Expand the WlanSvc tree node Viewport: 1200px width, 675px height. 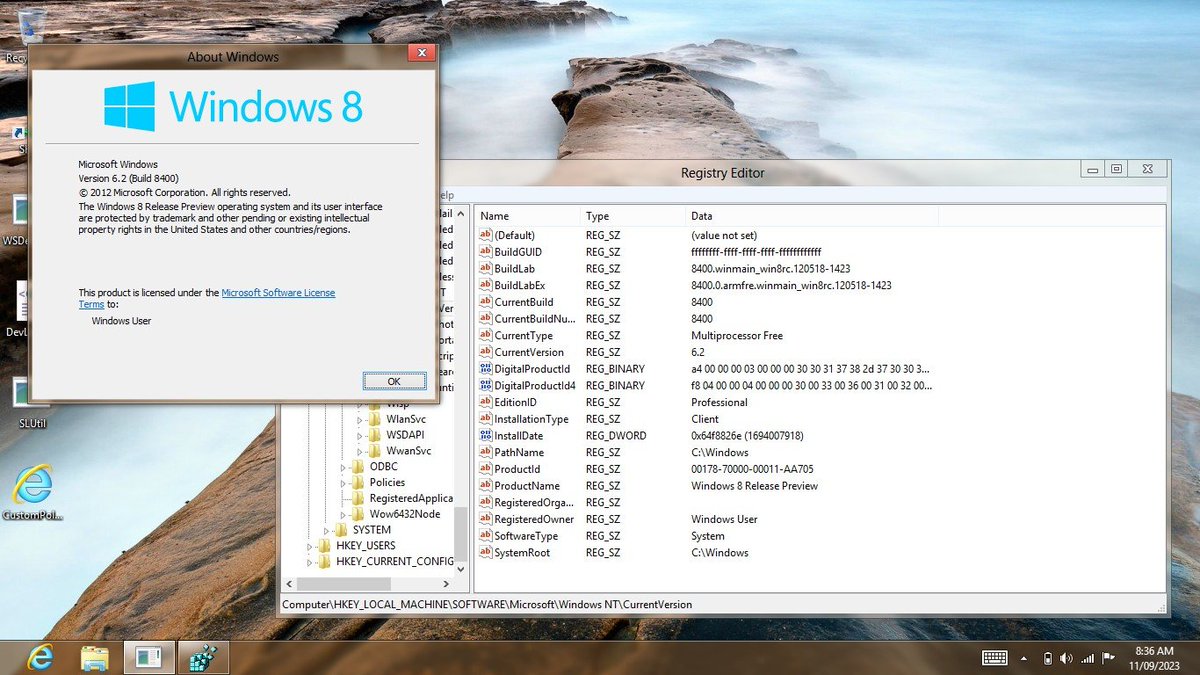pos(360,420)
